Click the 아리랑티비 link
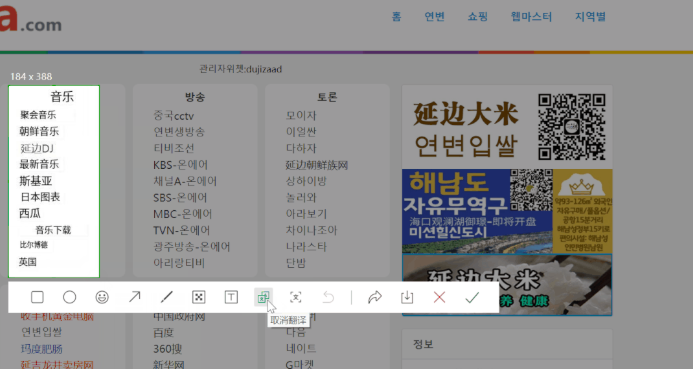This screenshot has height=369, width=693. [179, 263]
